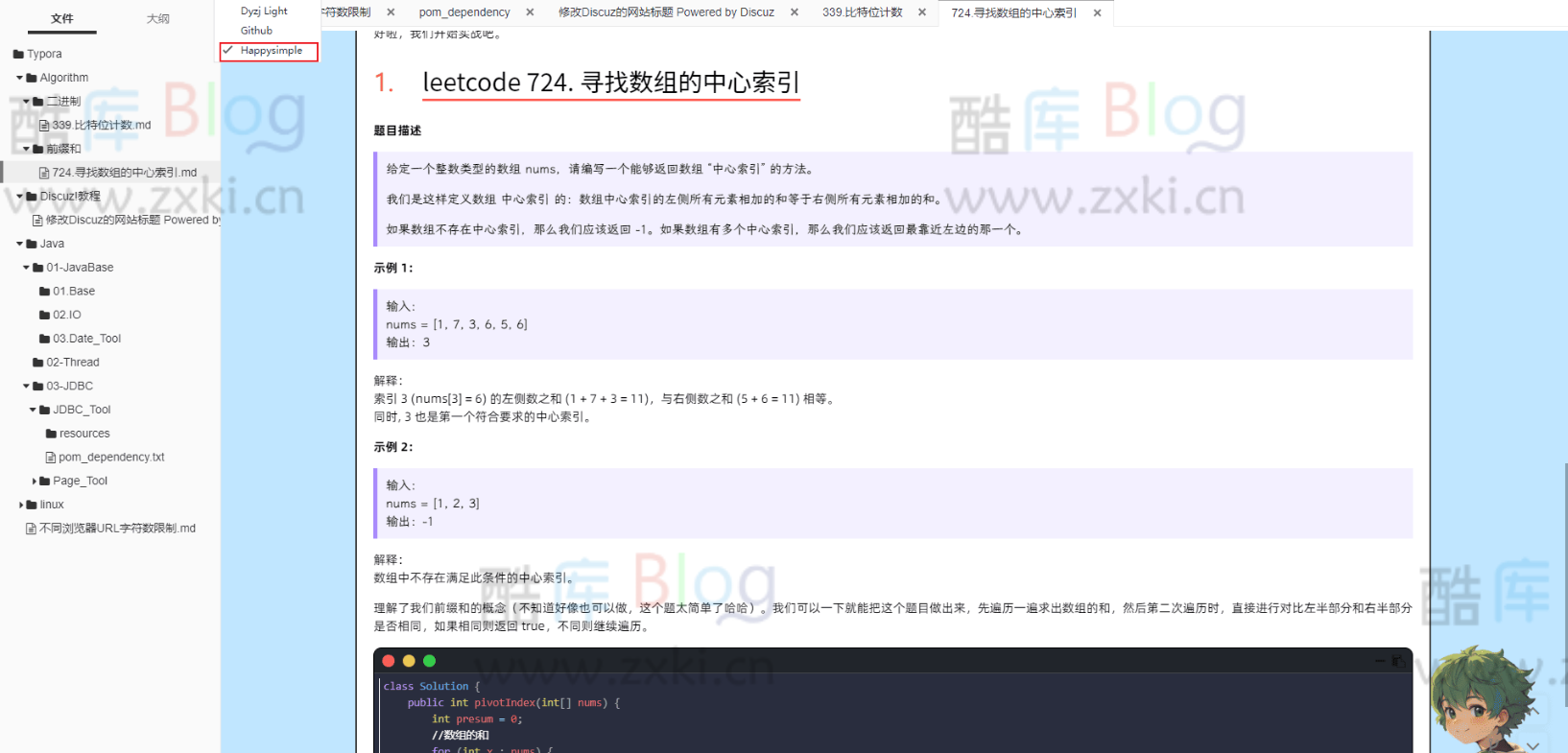Click the 01.Base folder icon
Image resolution: width=1568 pixels, height=753 pixels.
(44, 292)
